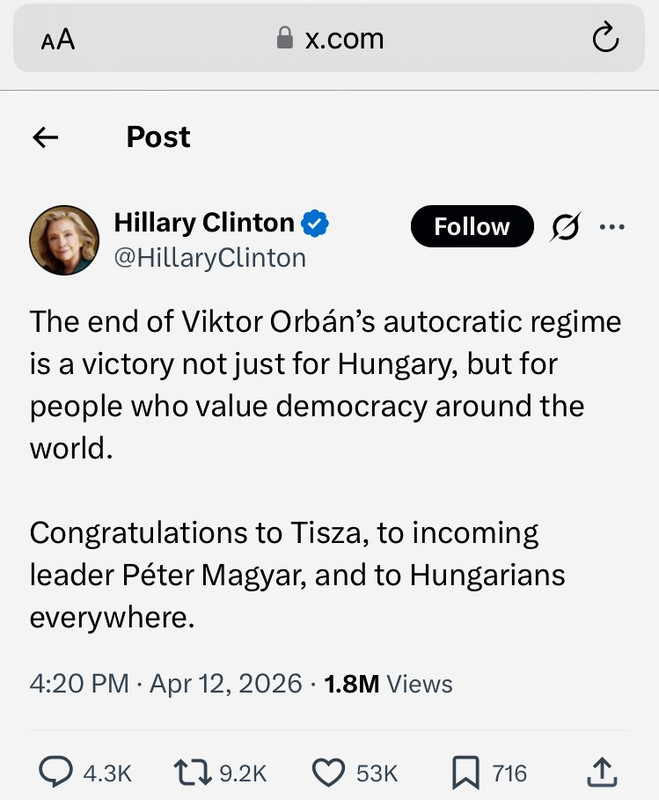Tap the blue verified badge
This screenshot has height=800, width=659.
[315, 223]
